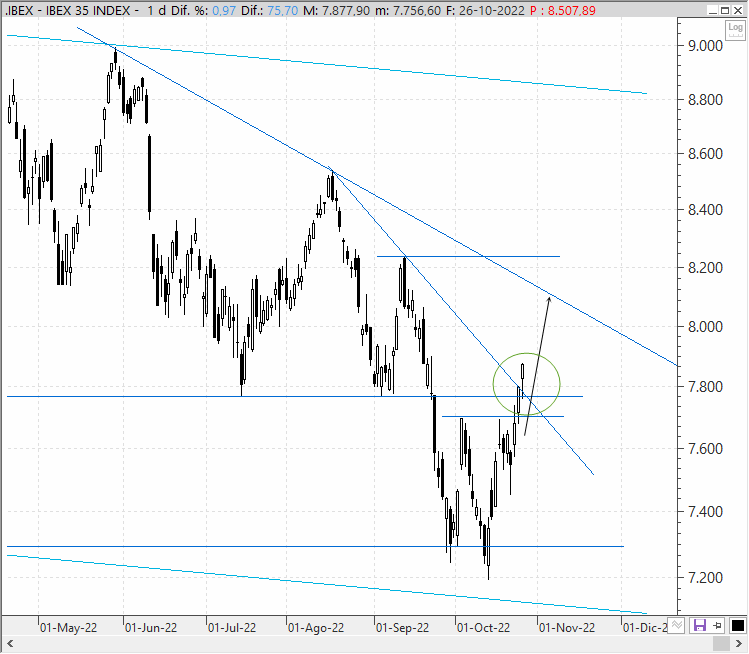Click the 7.400 price axis label

pyautogui.click(x=706, y=512)
